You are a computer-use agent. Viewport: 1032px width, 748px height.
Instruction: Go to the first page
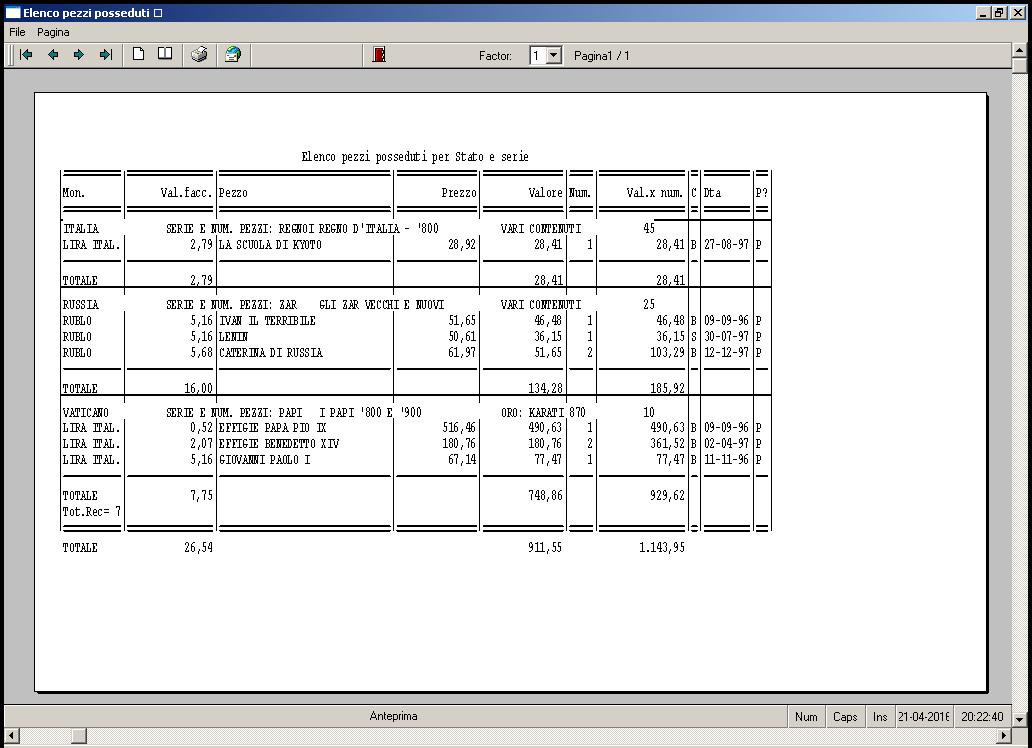tap(26, 55)
